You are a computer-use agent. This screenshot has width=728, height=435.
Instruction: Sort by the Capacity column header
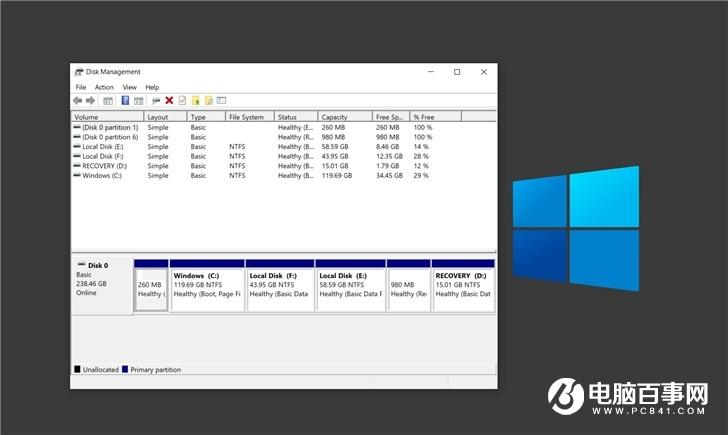(345, 117)
